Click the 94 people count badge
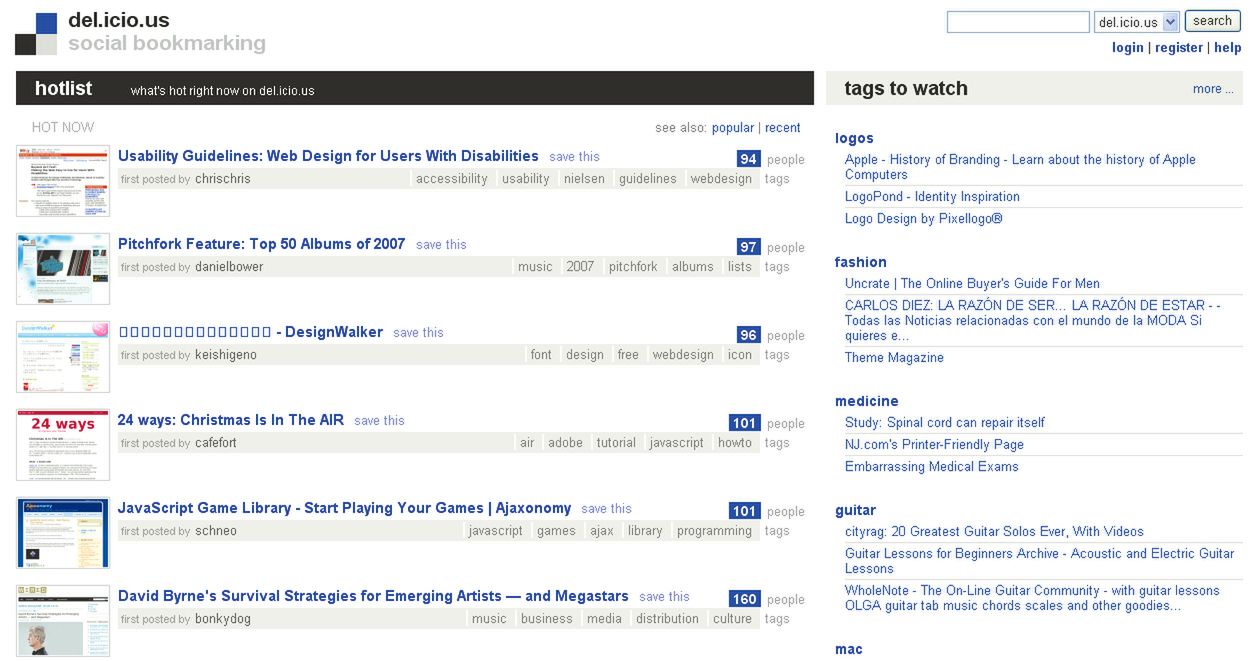The width and height of the screenshot is (1252, 661). click(748, 159)
